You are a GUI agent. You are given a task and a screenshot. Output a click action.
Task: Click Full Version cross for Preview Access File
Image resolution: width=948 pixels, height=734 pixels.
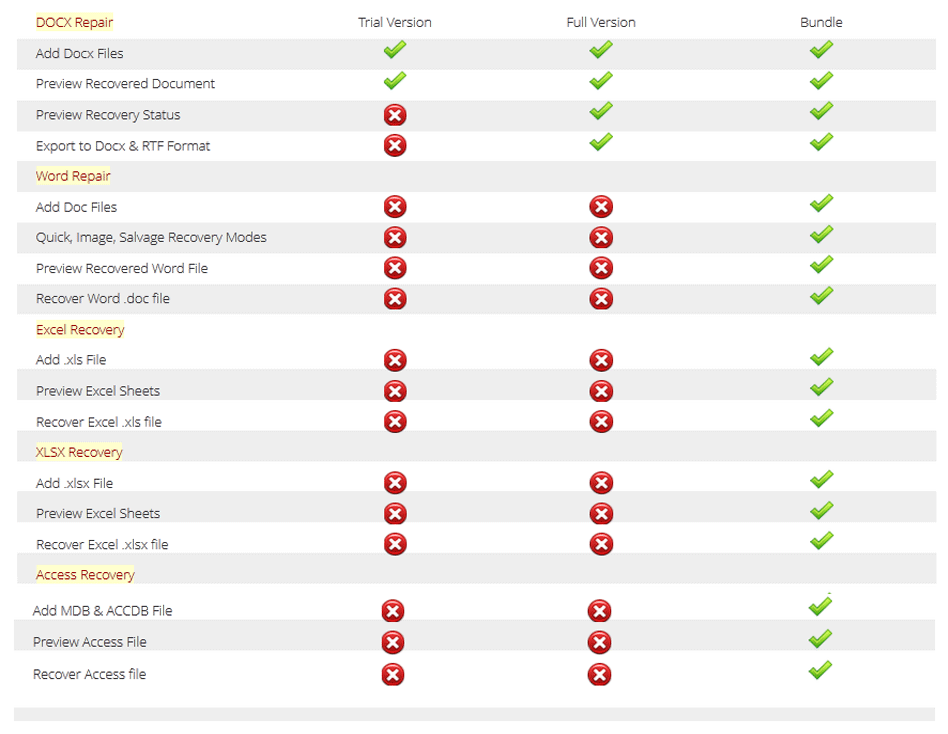(x=599, y=643)
